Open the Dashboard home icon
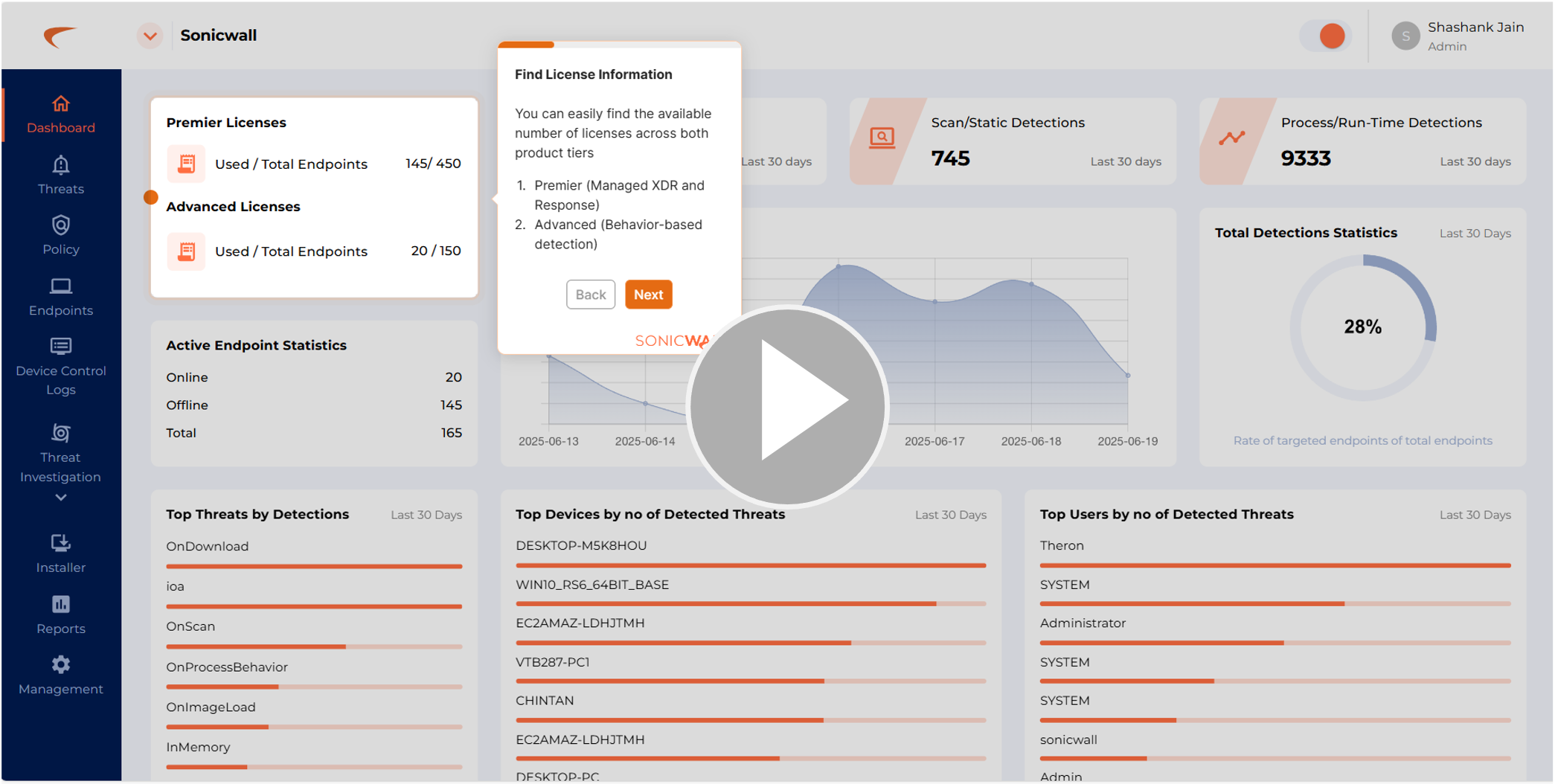Screen dimensions: 1555x784 (x=61, y=103)
